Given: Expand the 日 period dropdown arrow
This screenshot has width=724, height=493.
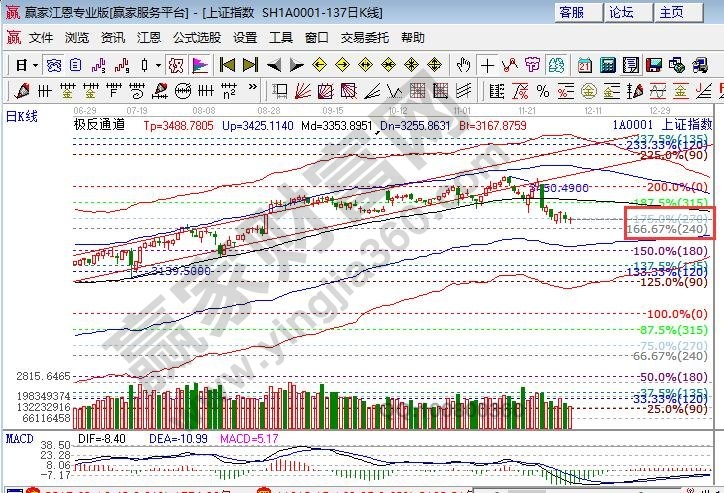Looking at the screenshot, I should coord(35,65).
